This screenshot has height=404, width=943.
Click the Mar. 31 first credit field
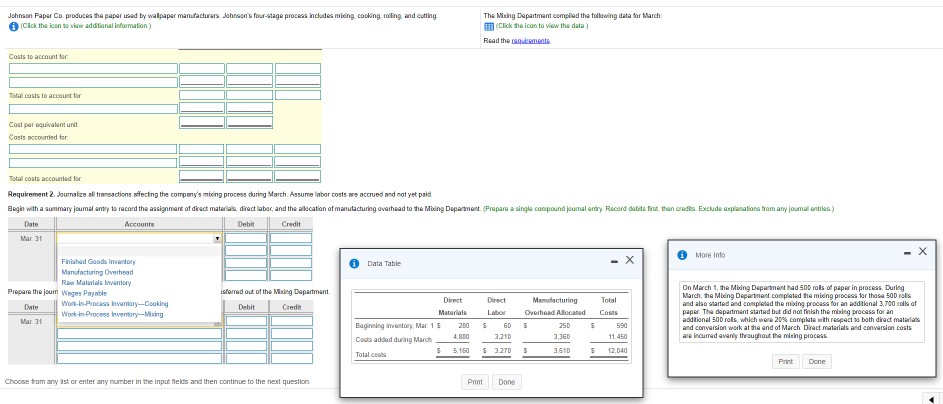click(291, 238)
